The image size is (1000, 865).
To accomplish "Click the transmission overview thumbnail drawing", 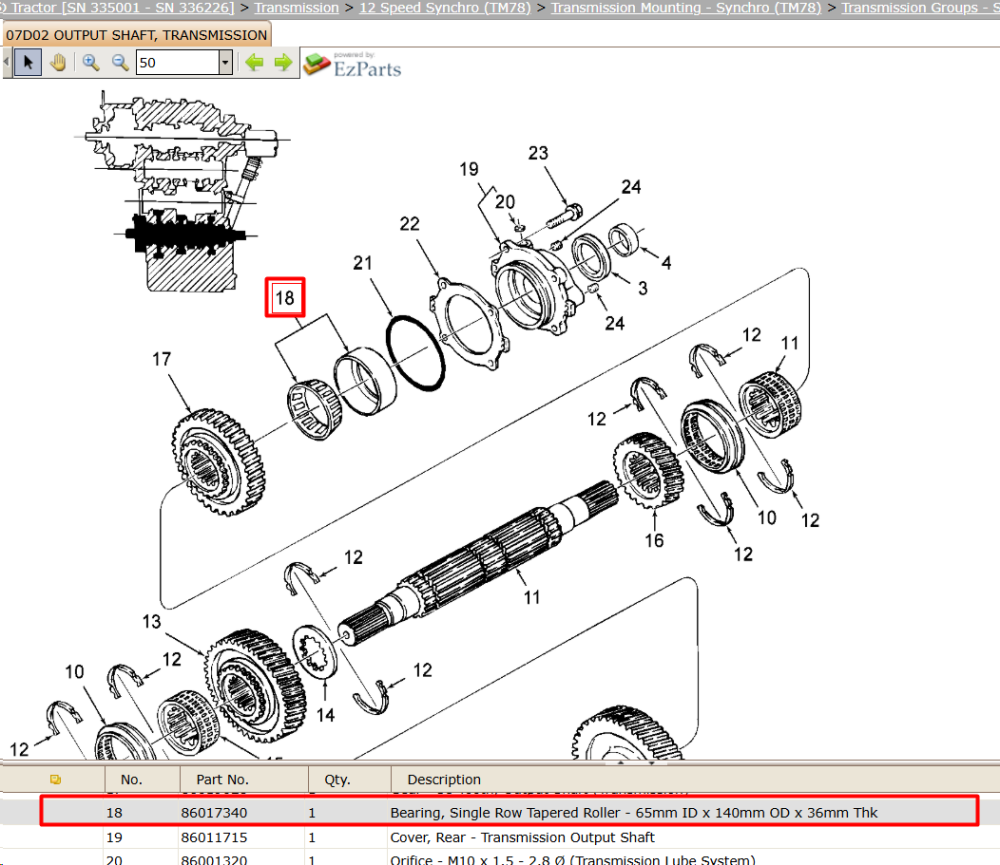I will coord(182,191).
